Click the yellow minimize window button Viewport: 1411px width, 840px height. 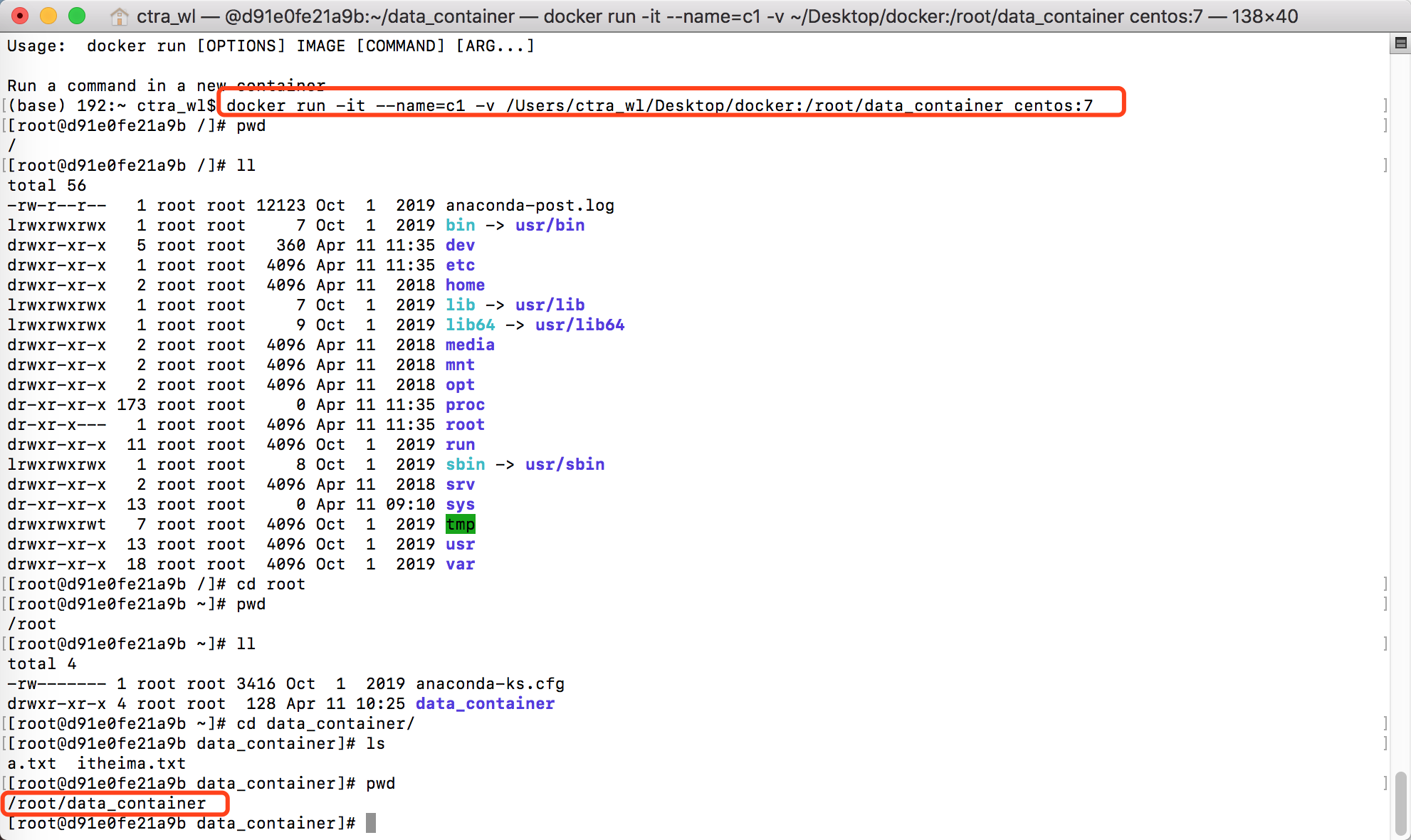click(x=48, y=16)
